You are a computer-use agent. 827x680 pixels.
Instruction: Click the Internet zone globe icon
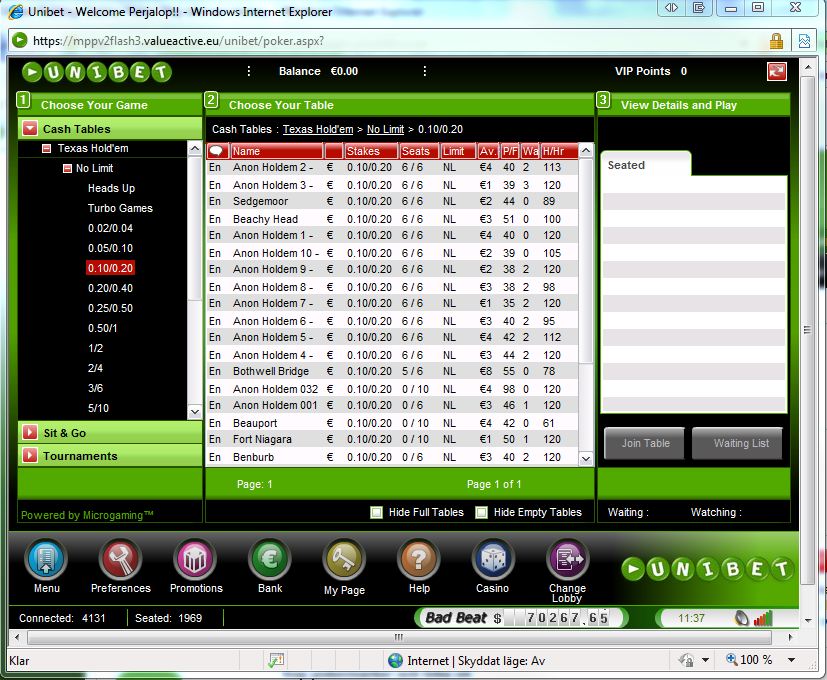click(x=395, y=660)
